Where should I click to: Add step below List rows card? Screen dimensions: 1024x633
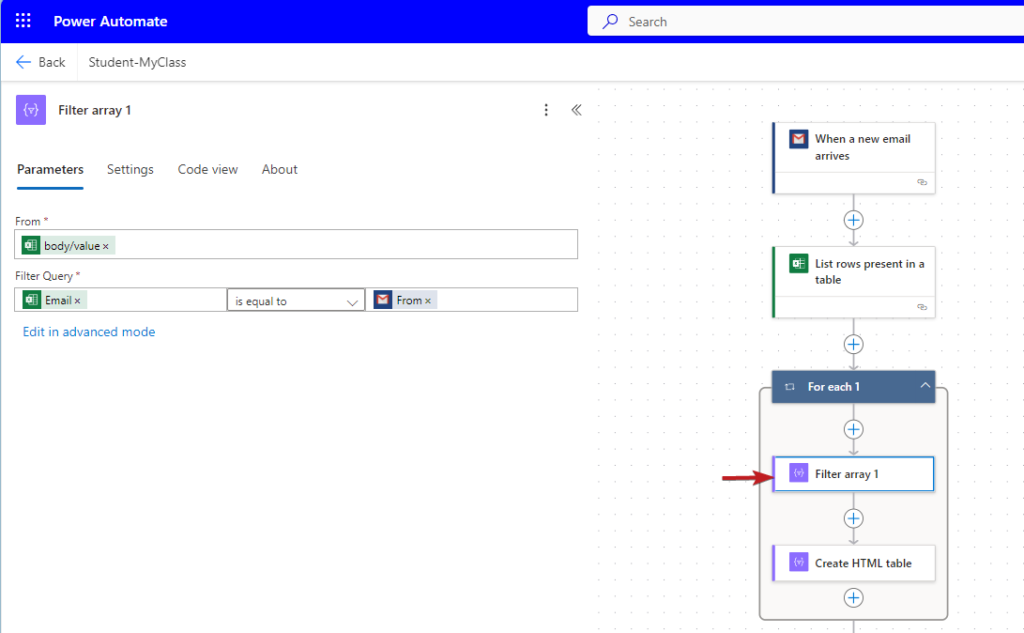coord(853,344)
